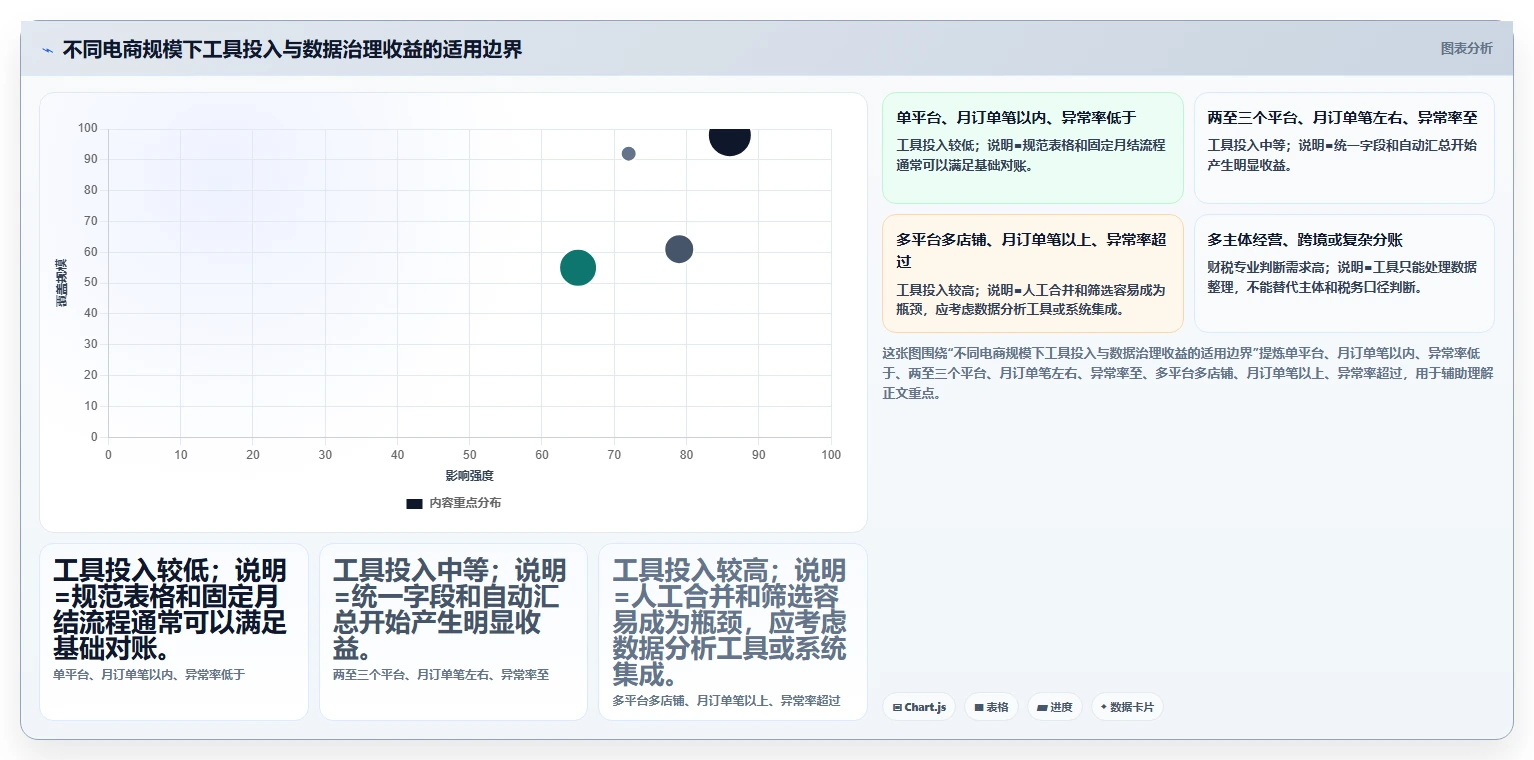Open the bottom card headed 工具投入较低
The width and height of the screenshot is (1534, 760).
[174, 632]
